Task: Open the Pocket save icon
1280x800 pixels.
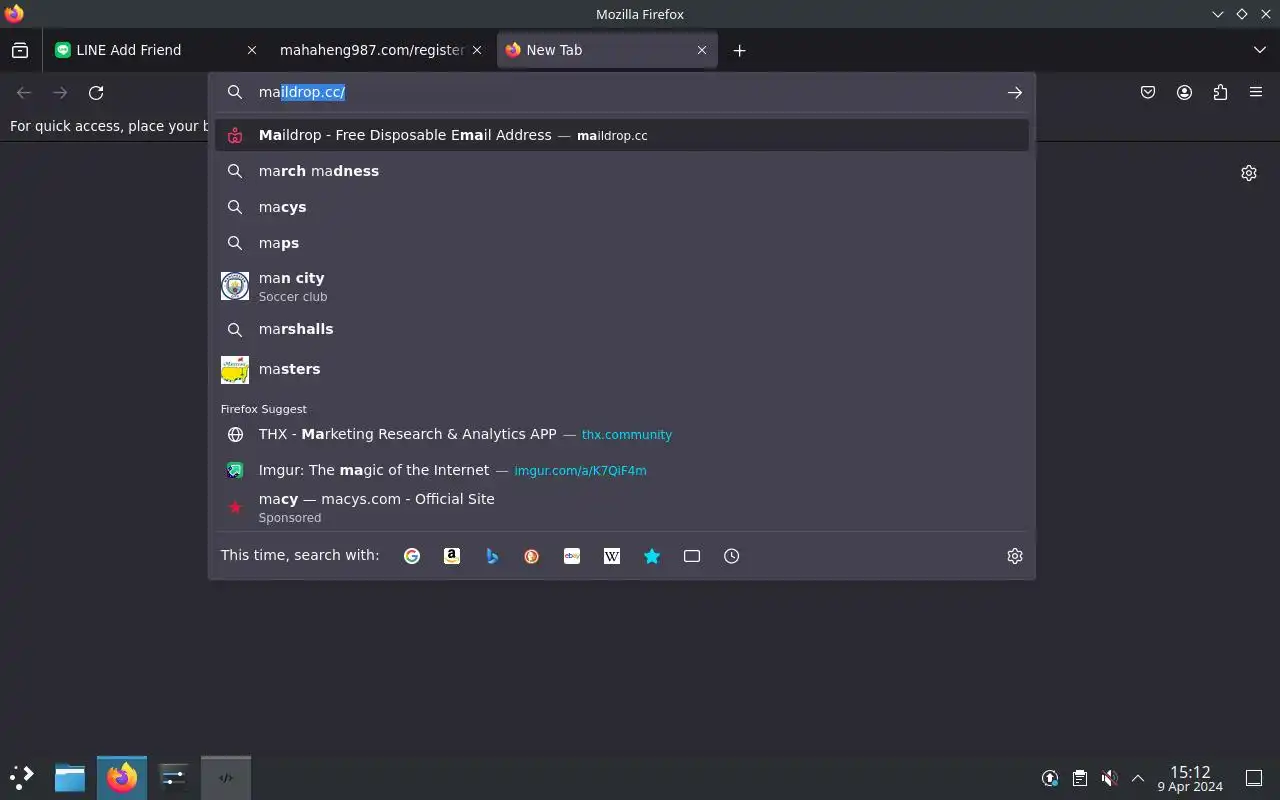Action: click(x=1148, y=92)
